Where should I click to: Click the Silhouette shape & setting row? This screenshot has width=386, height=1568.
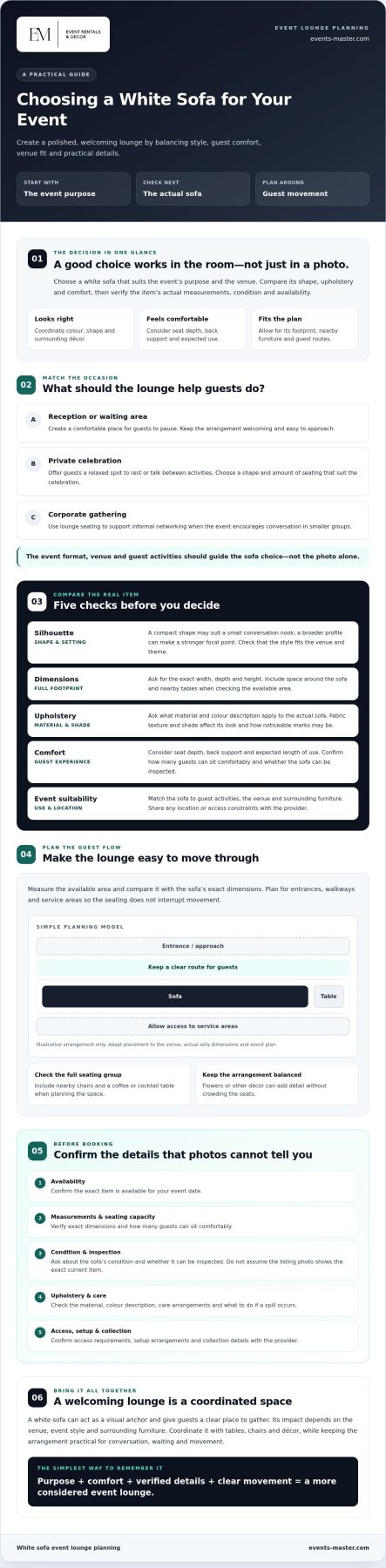(x=193, y=642)
